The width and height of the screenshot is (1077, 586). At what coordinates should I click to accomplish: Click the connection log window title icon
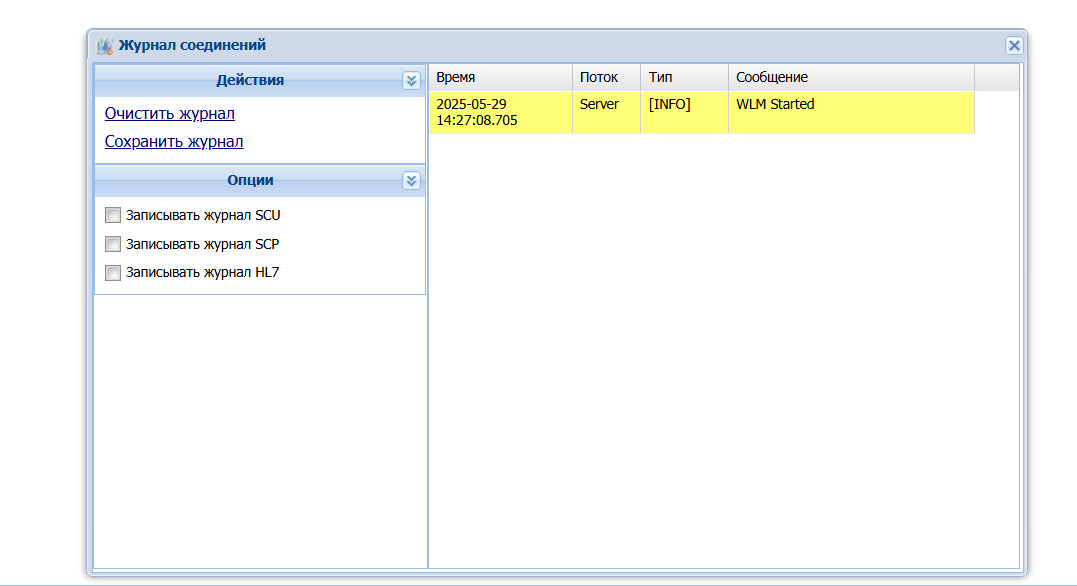(104, 46)
